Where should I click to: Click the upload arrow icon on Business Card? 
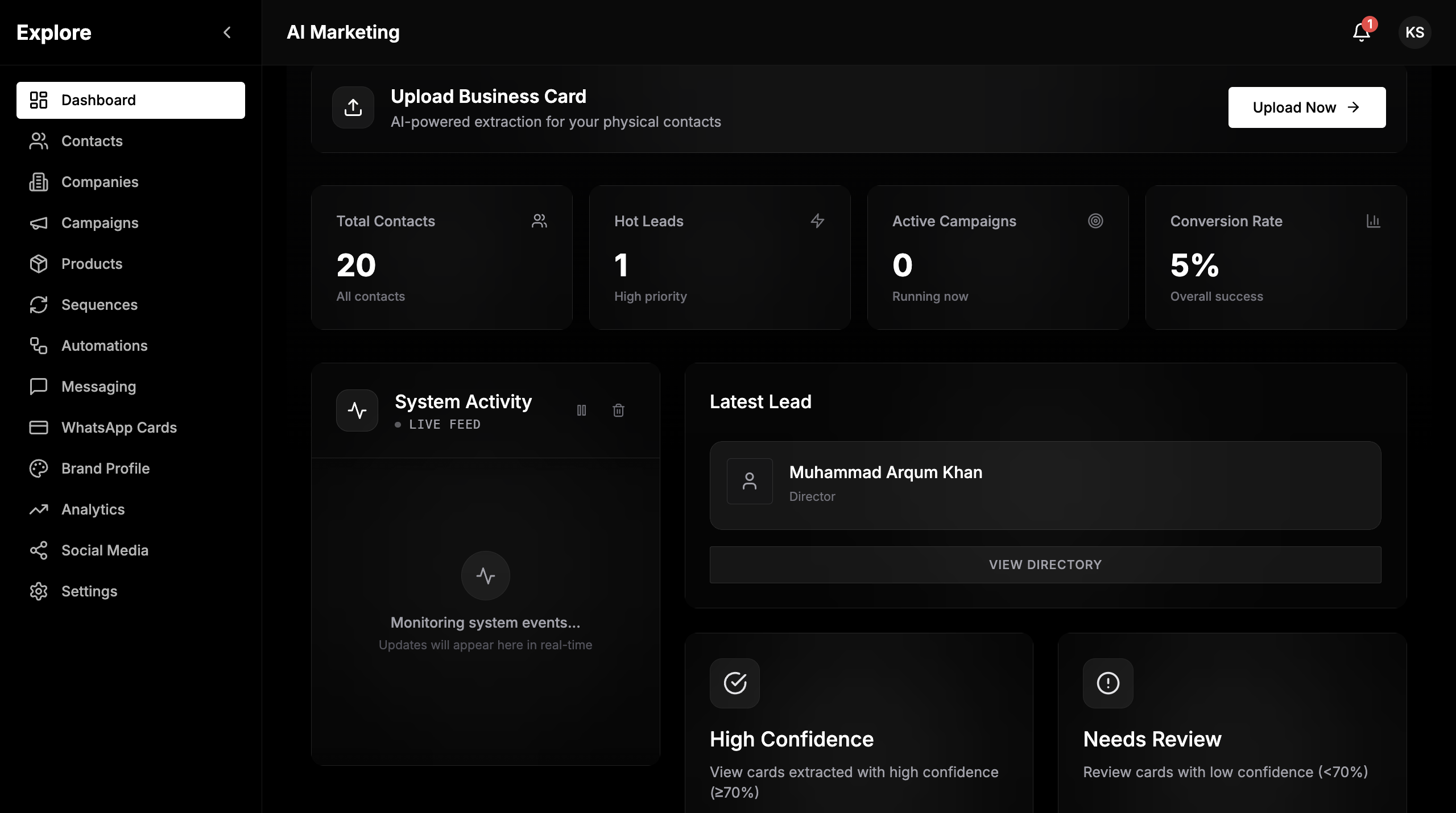[353, 107]
